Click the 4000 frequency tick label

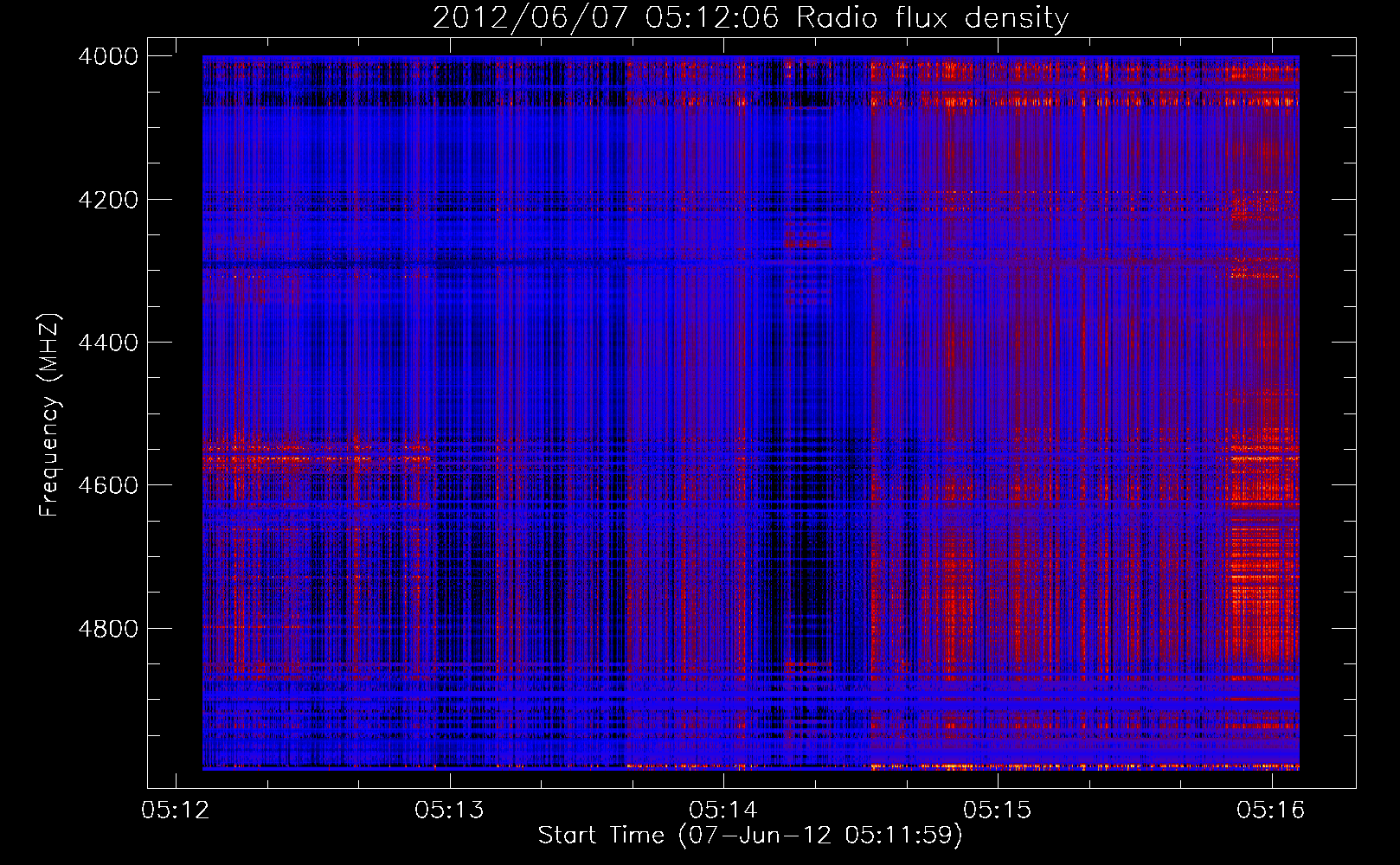pyautogui.click(x=108, y=56)
